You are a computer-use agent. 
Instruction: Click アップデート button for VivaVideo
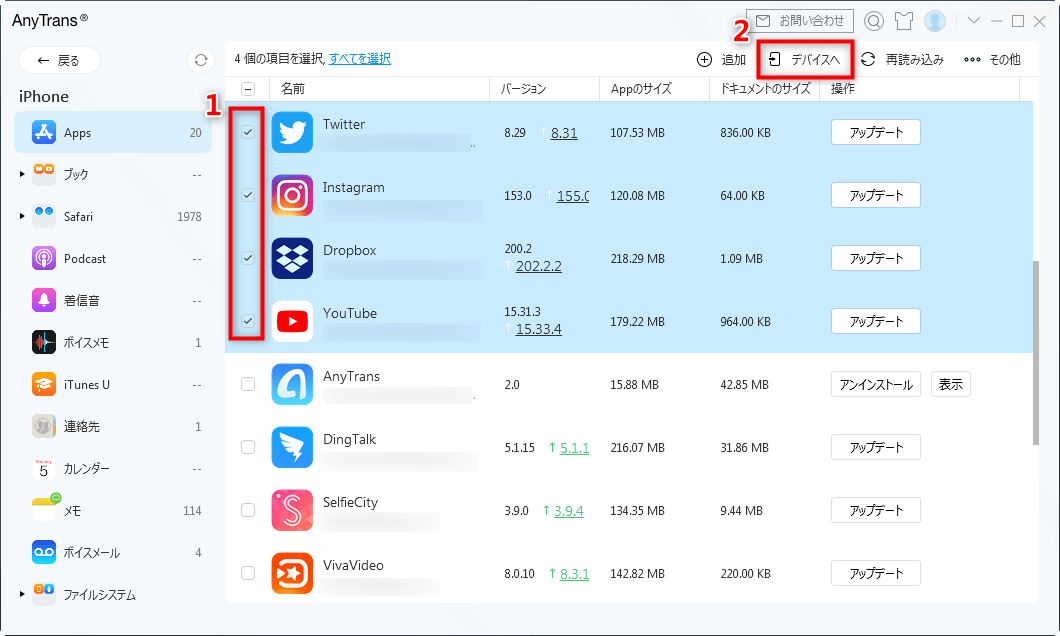[875, 573]
